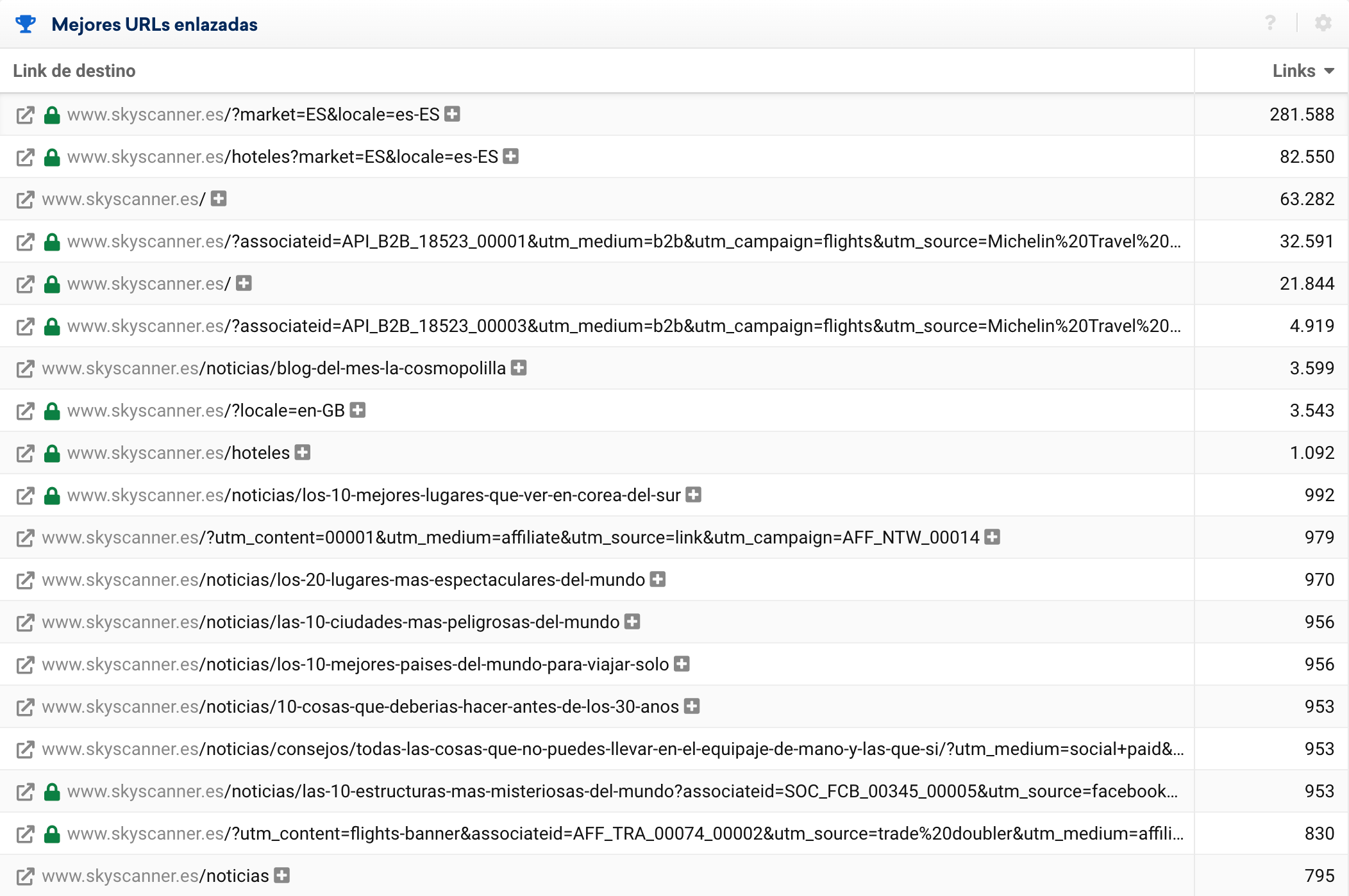Screen dimensions: 1349x896
Task: Click green padlock on corea-del-sur noticias row
Action: pyautogui.click(x=52, y=495)
